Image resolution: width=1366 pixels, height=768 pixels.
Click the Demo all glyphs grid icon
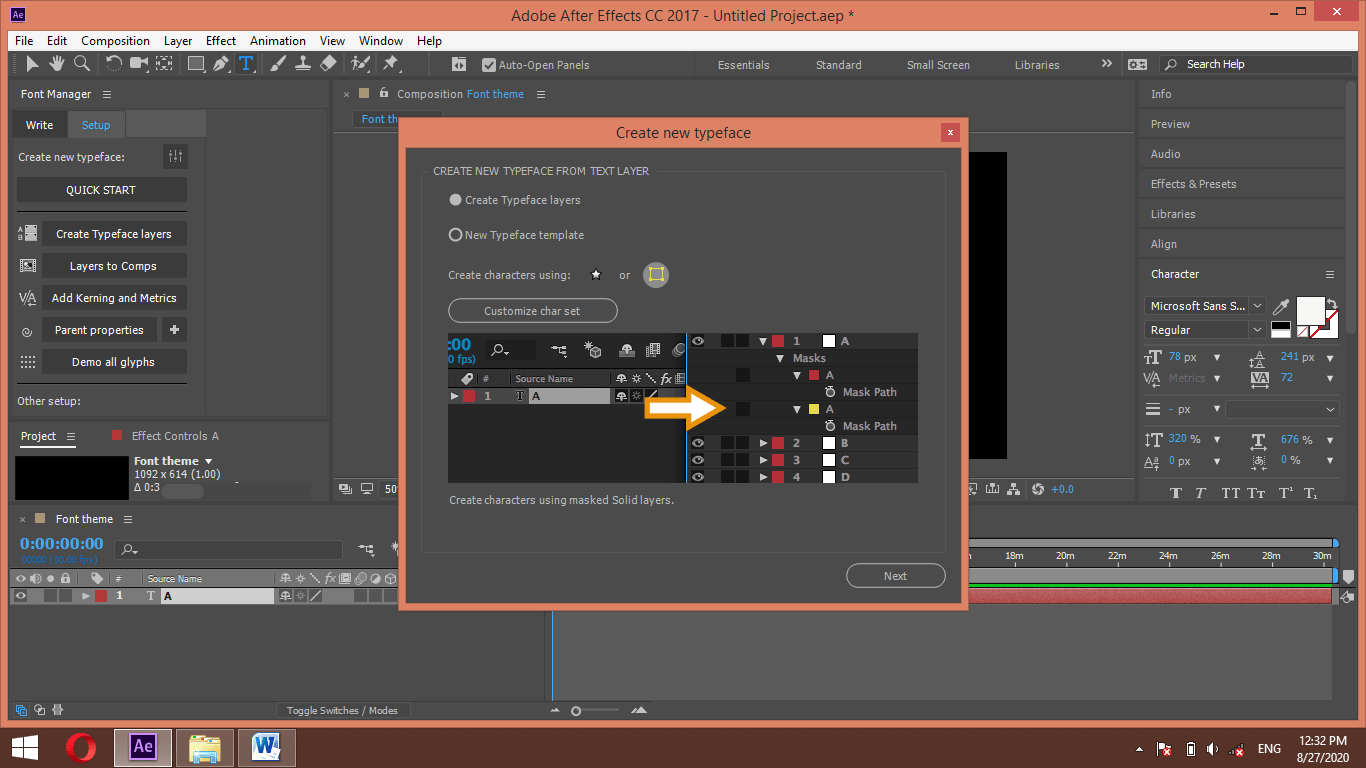pos(27,362)
